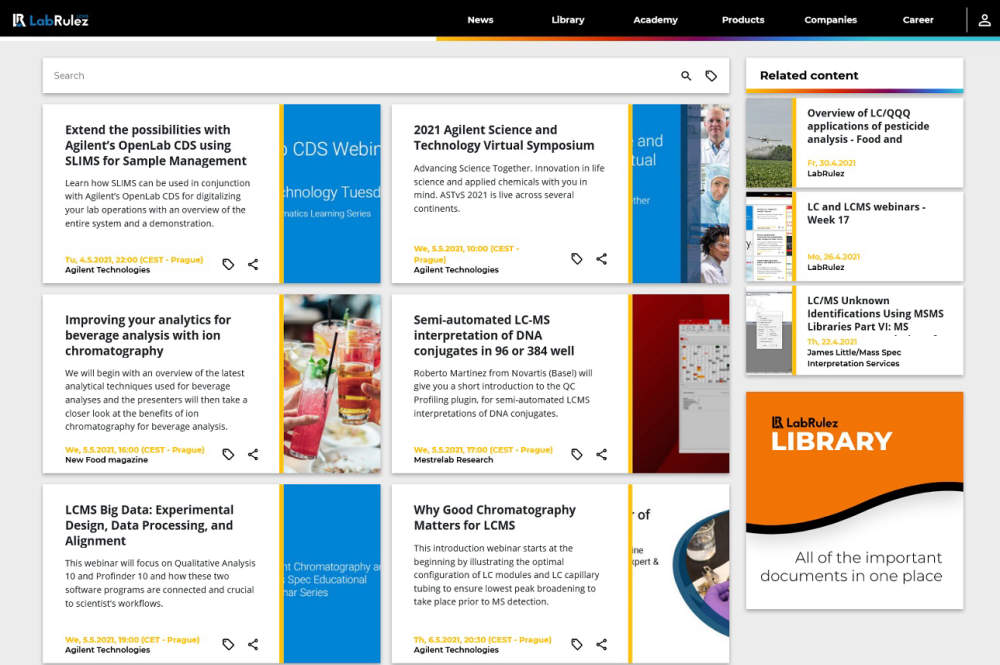The width and height of the screenshot is (1000, 665).
Task: Click the 'Related content' heading
Action: [x=809, y=75]
